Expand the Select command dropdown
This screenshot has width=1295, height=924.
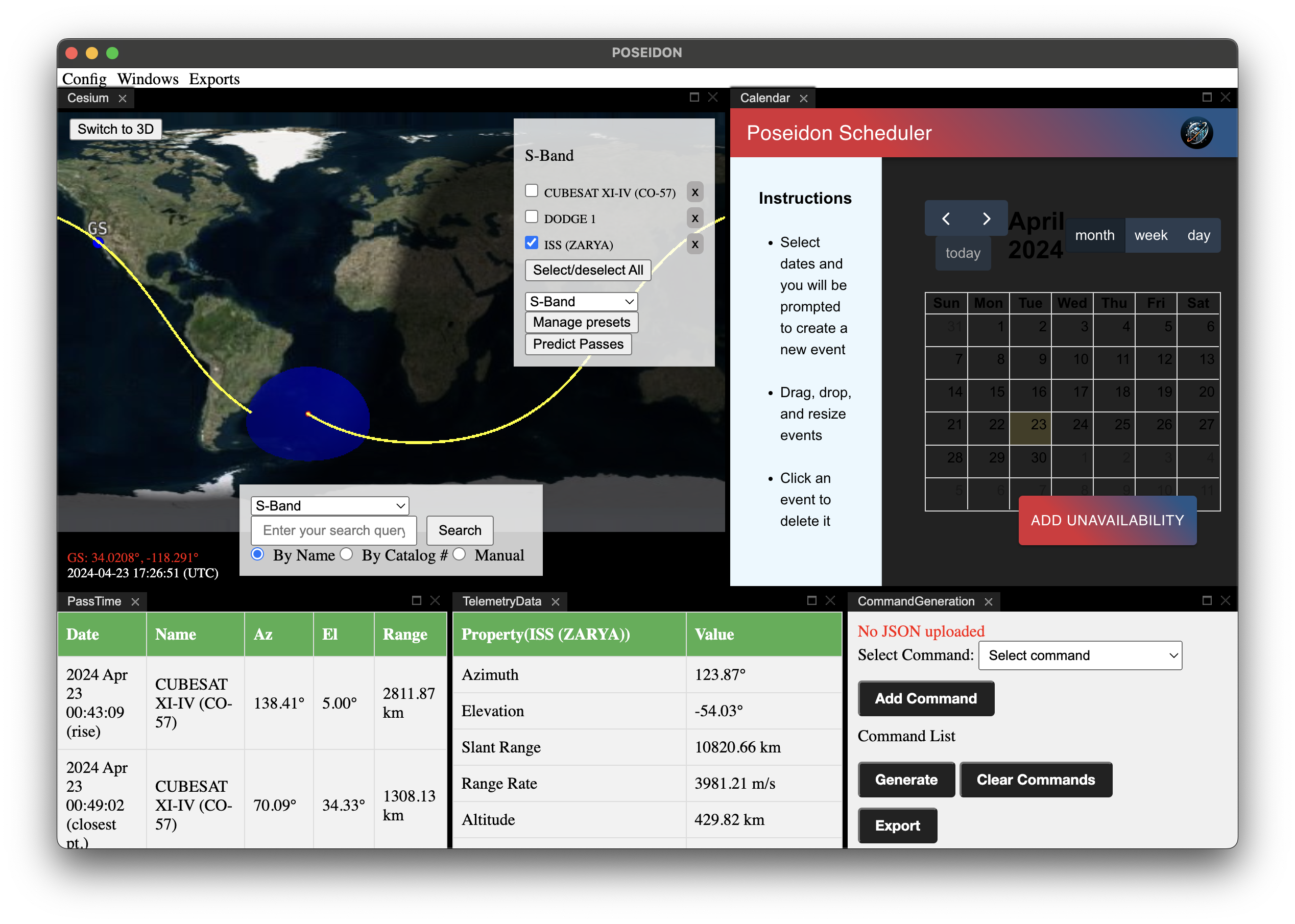coord(1080,655)
